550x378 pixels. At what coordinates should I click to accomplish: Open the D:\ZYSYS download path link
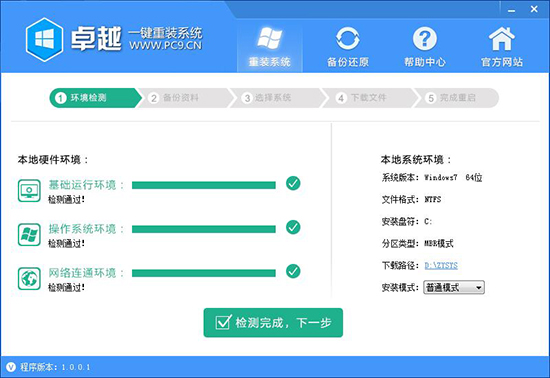coord(441,265)
